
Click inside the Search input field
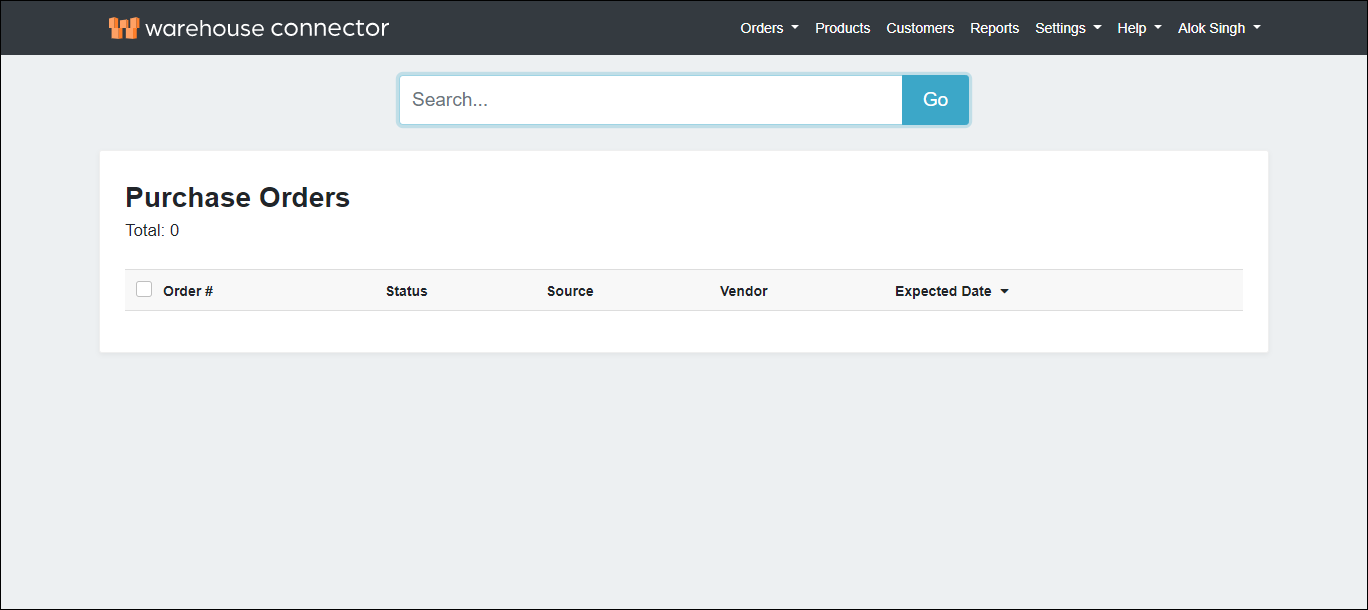point(650,99)
